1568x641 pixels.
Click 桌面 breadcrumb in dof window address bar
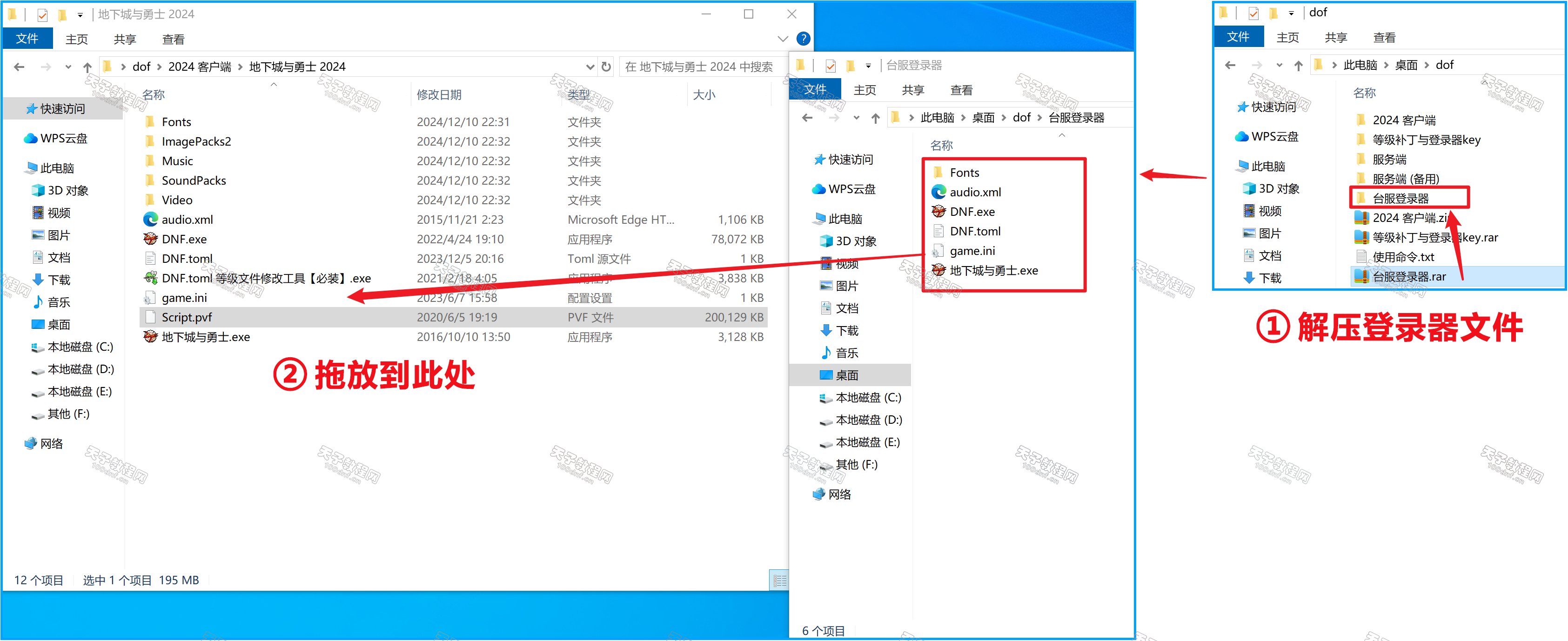pos(1406,65)
